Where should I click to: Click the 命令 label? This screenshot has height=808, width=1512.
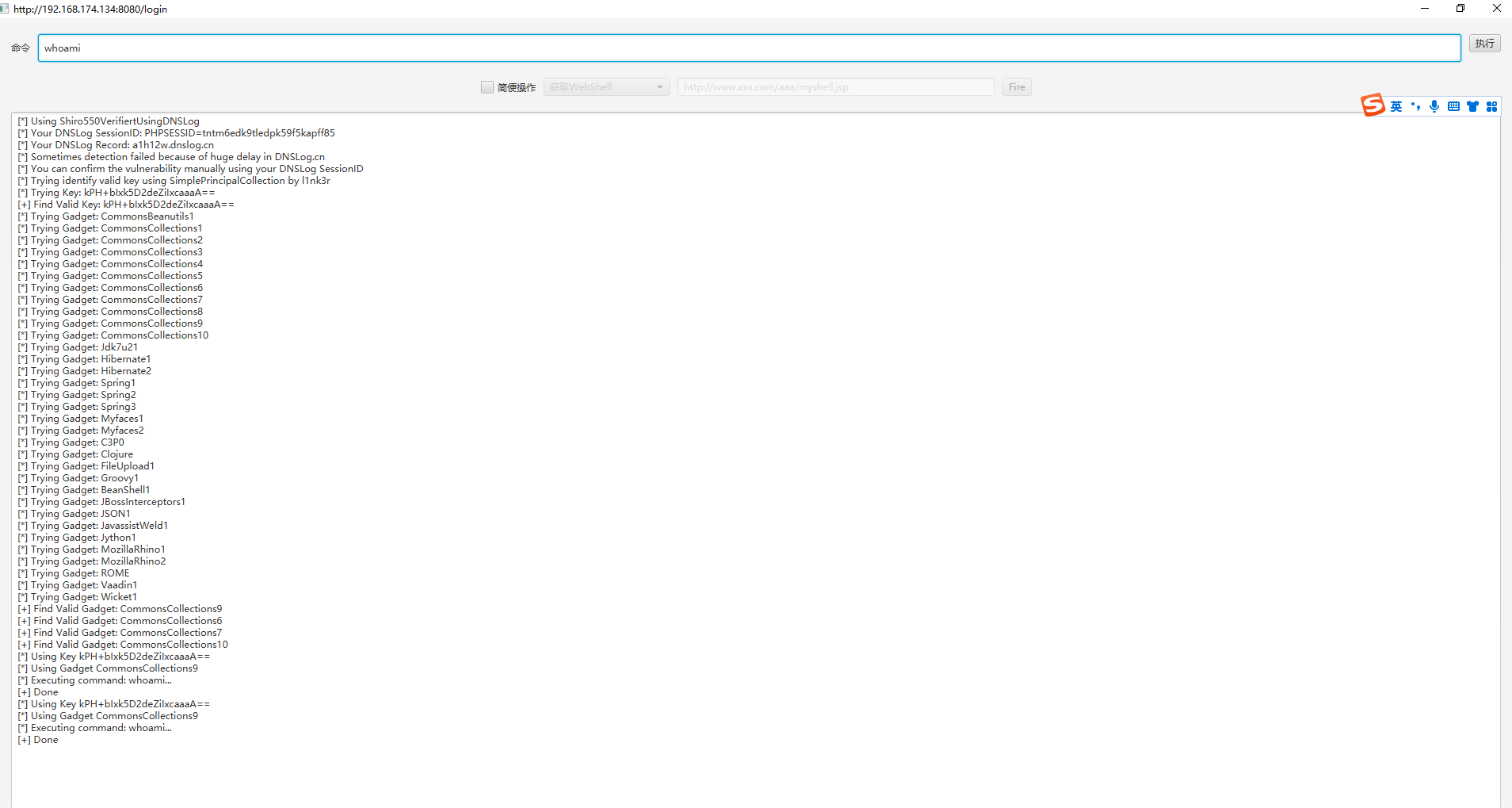(x=21, y=48)
